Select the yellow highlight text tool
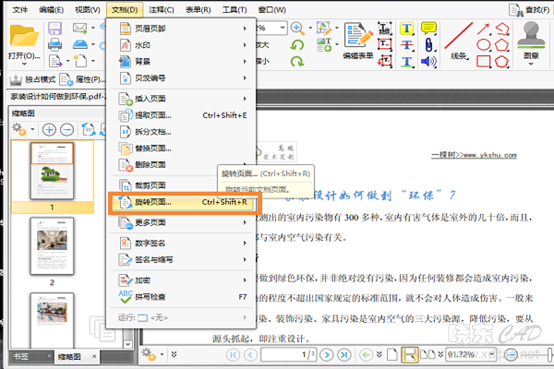 [x=407, y=29]
